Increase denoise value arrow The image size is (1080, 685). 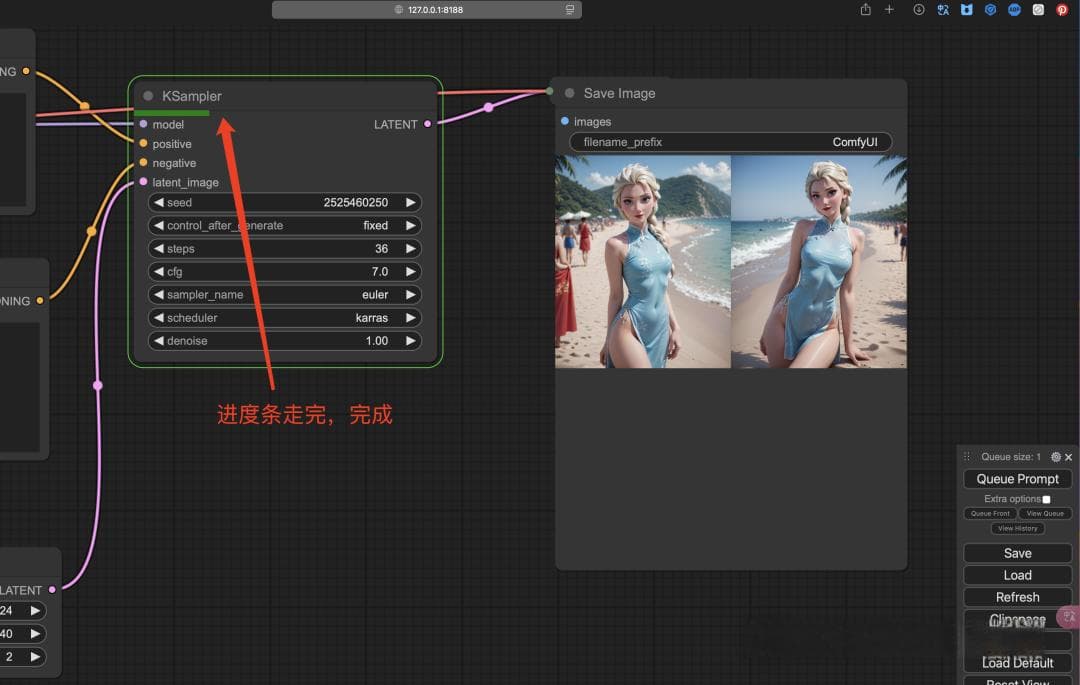click(411, 341)
